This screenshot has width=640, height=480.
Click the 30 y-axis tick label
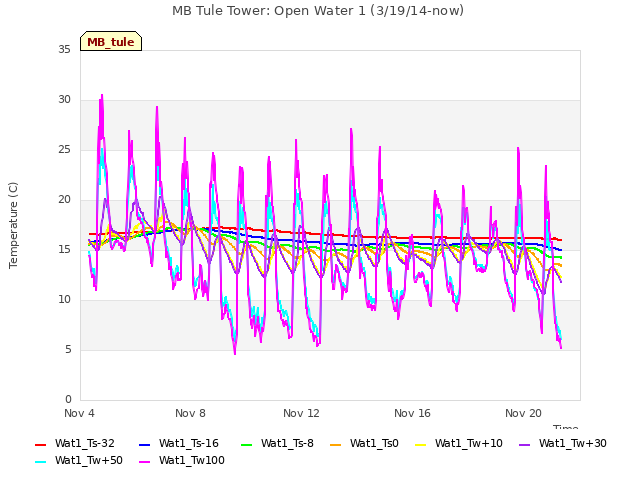pos(64,100)
